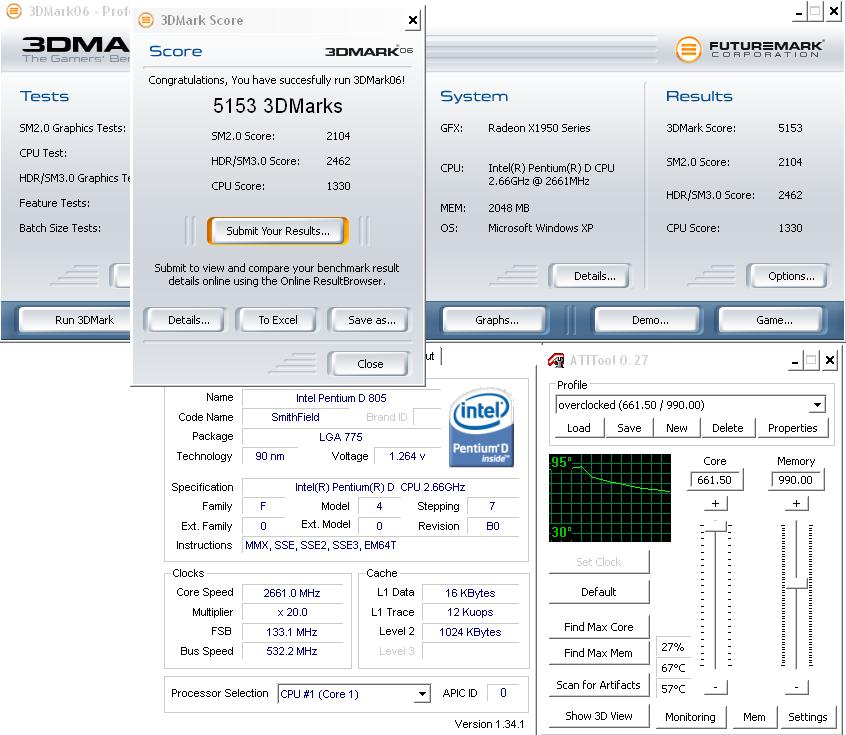The width and height of the screenshot is (846, 735).
Task: Click Show 3D View
Action: 598,716
